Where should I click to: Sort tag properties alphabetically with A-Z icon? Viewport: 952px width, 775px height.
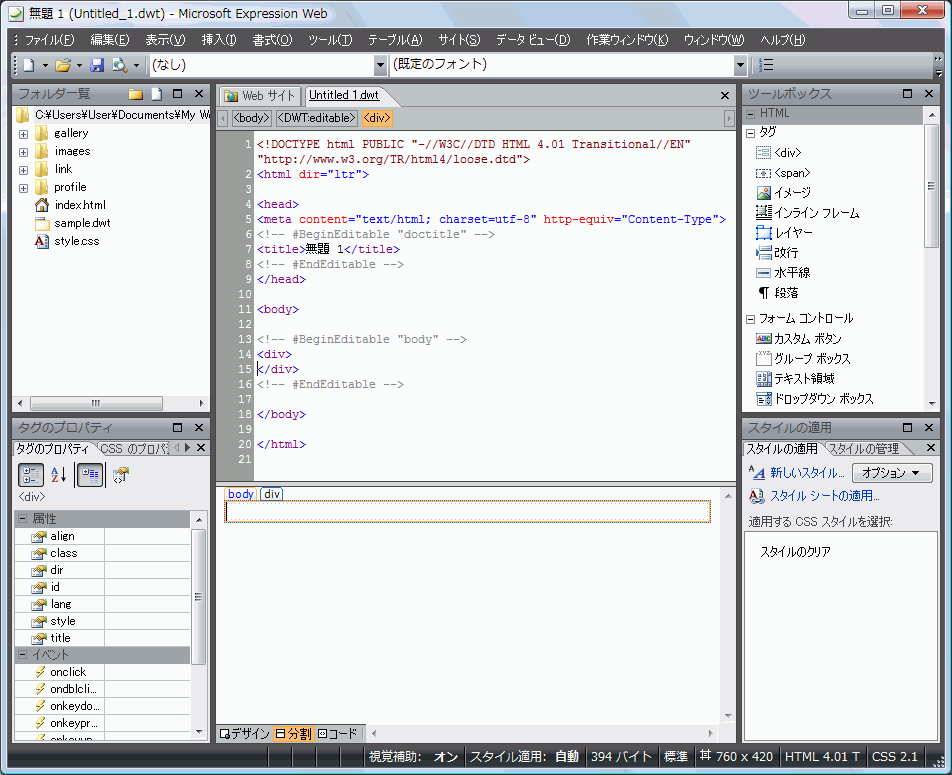point(59,475)
